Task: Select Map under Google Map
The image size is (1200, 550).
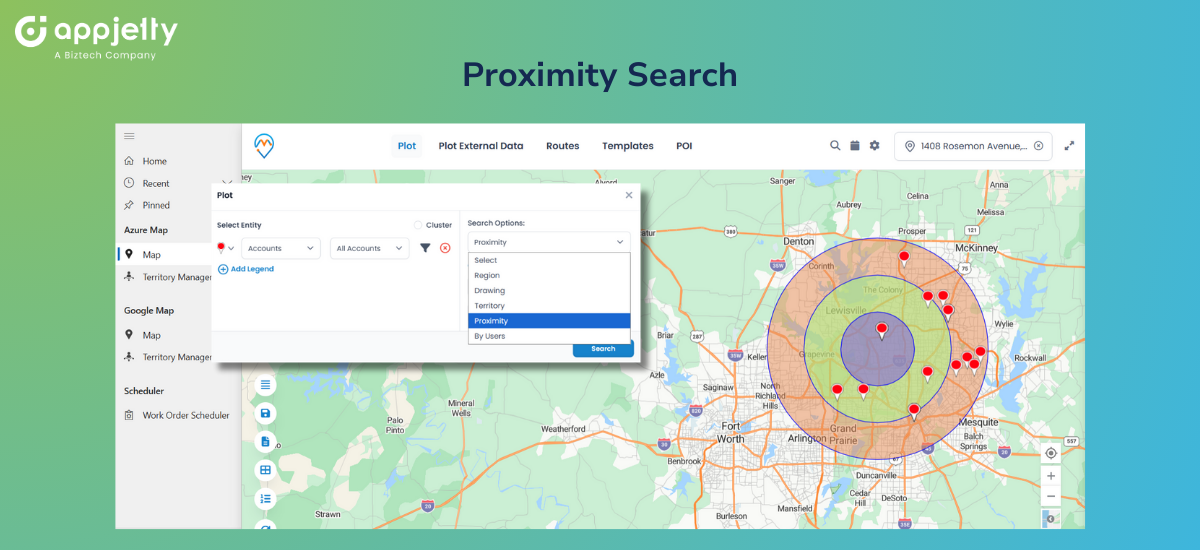Action: 142,335
